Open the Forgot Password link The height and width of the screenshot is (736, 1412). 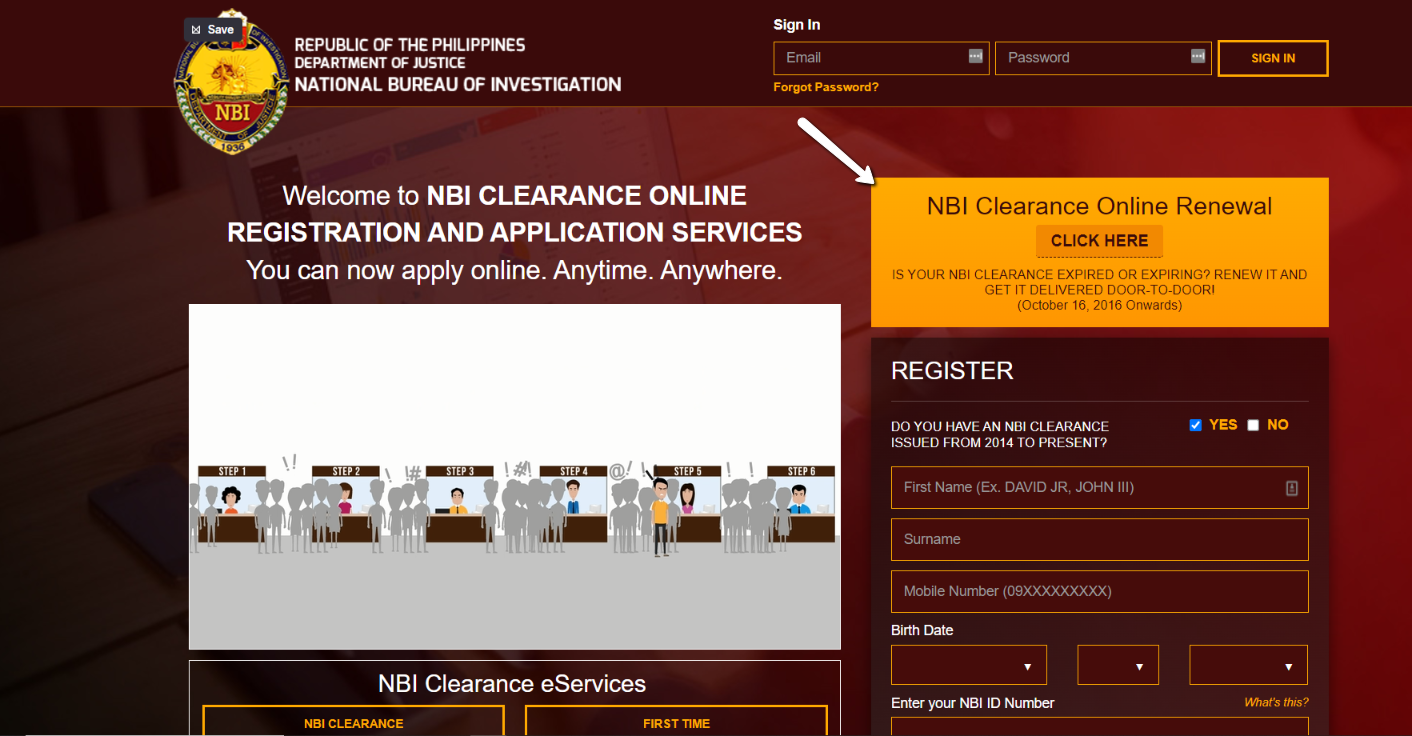pos(826,87)
